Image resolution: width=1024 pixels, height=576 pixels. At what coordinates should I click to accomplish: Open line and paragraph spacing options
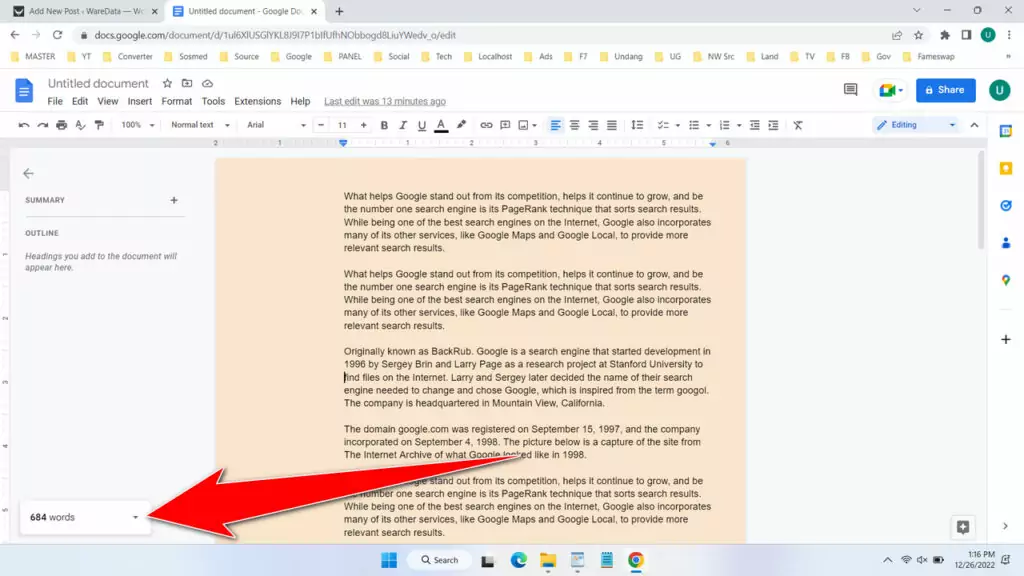point(637,125)
